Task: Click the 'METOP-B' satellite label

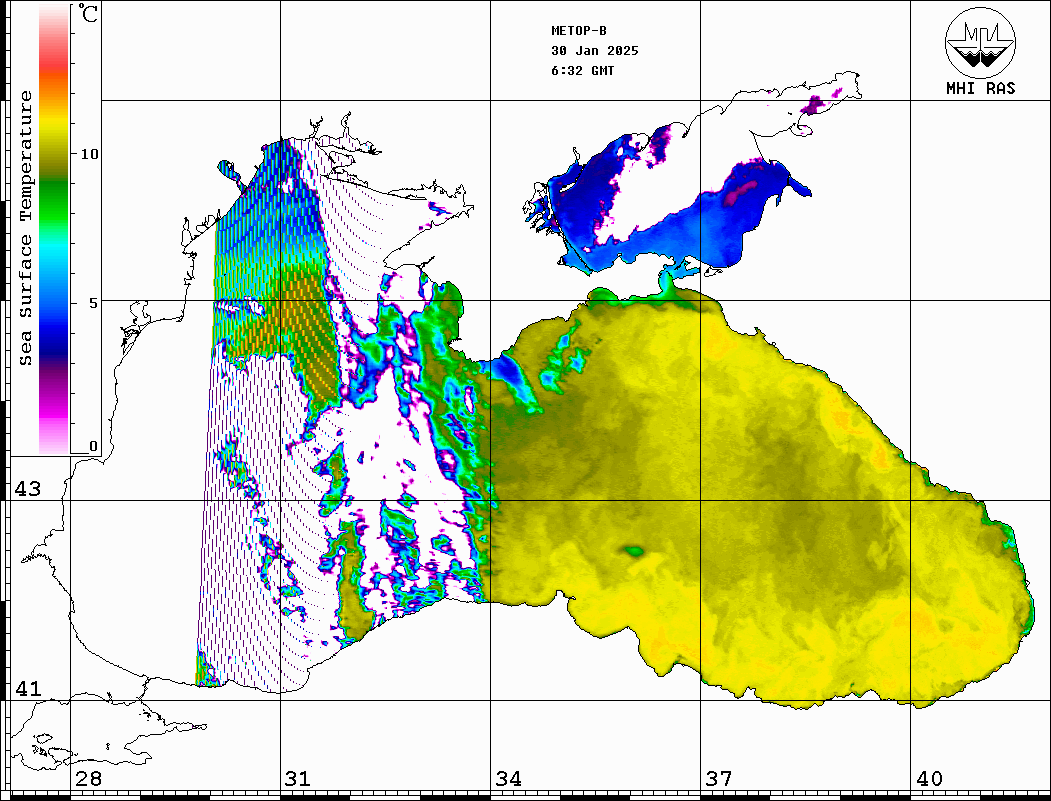Action: pos(579,31)
